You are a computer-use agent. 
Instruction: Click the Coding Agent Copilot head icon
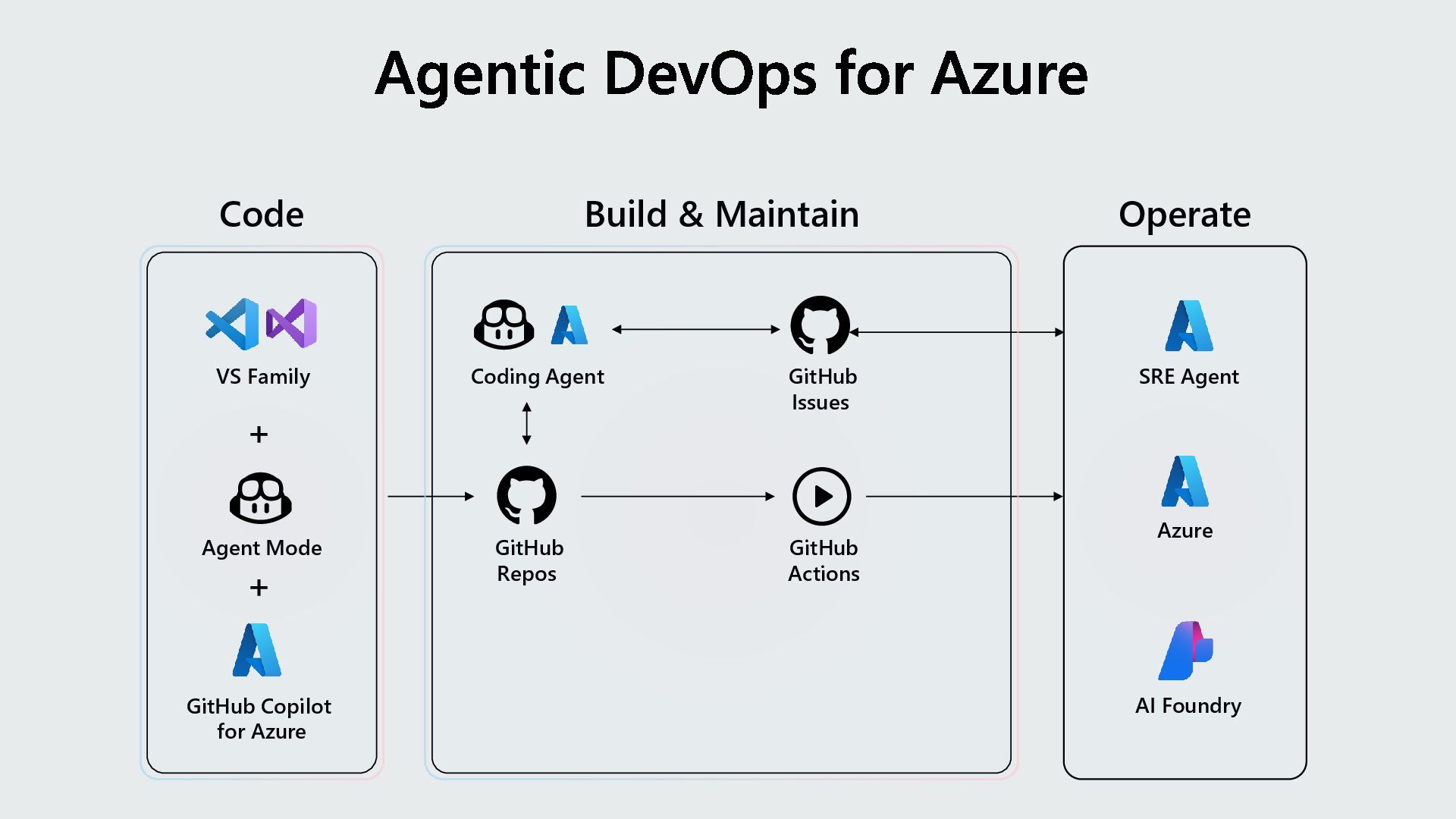tap(504, 325)
